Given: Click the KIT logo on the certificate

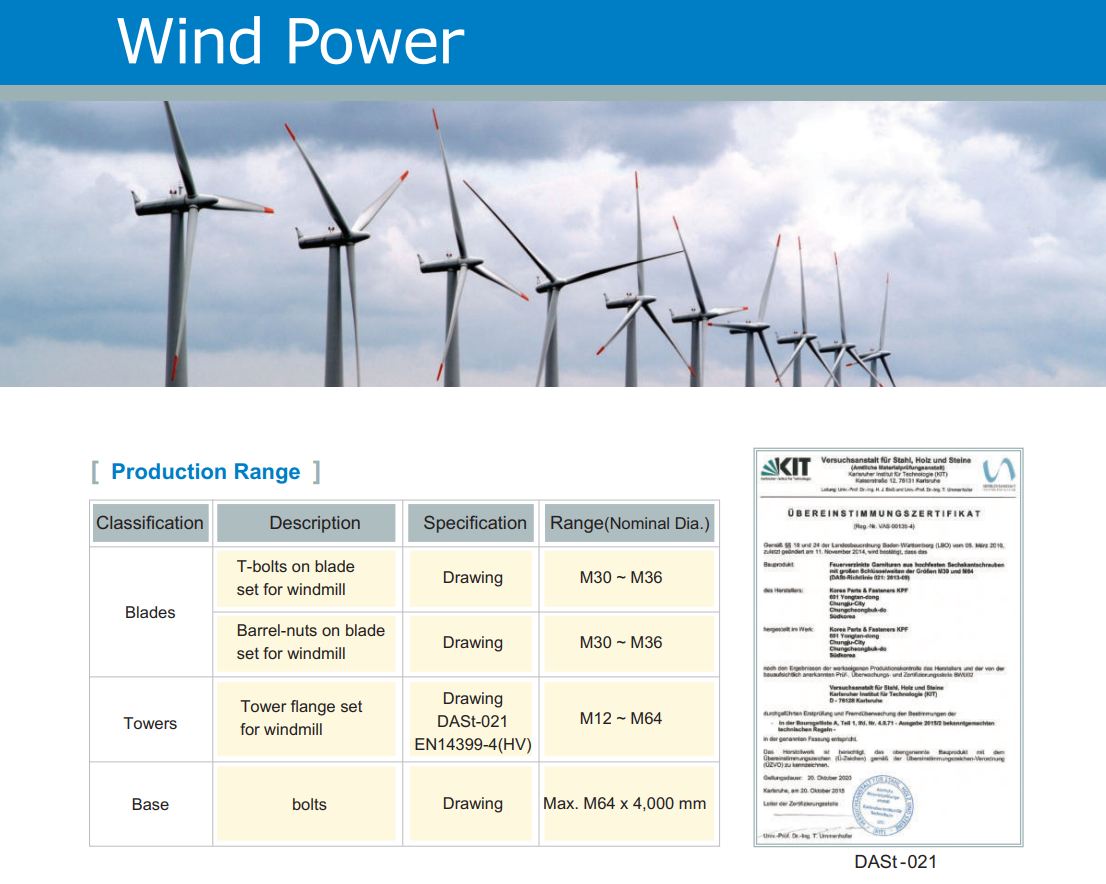Looking at the screenshot, I should (787, 469).
